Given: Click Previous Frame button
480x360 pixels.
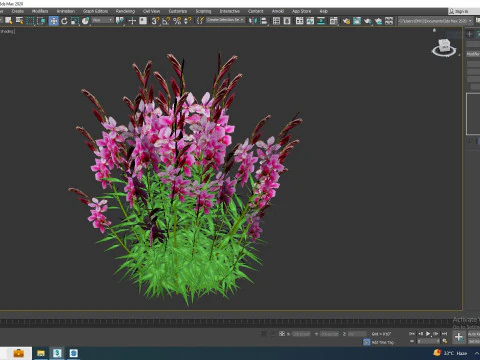Looking at the screenshot, I should [420, 333].
